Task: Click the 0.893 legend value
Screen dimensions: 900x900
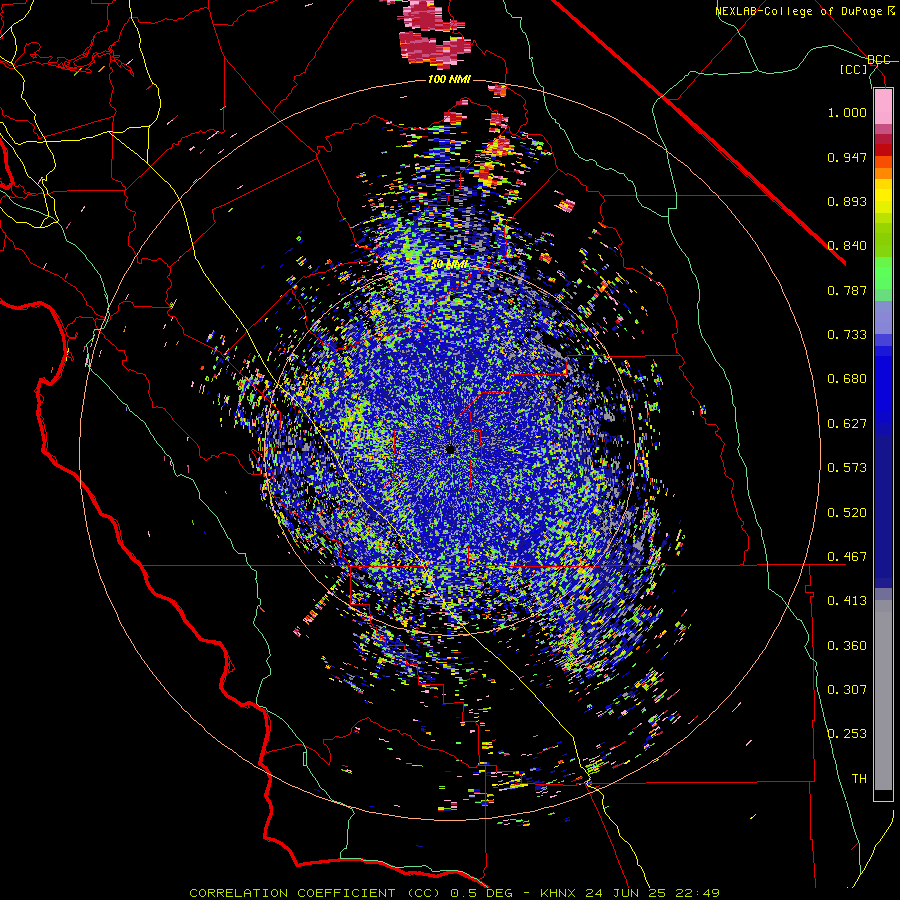Action: tap(847, 201)
